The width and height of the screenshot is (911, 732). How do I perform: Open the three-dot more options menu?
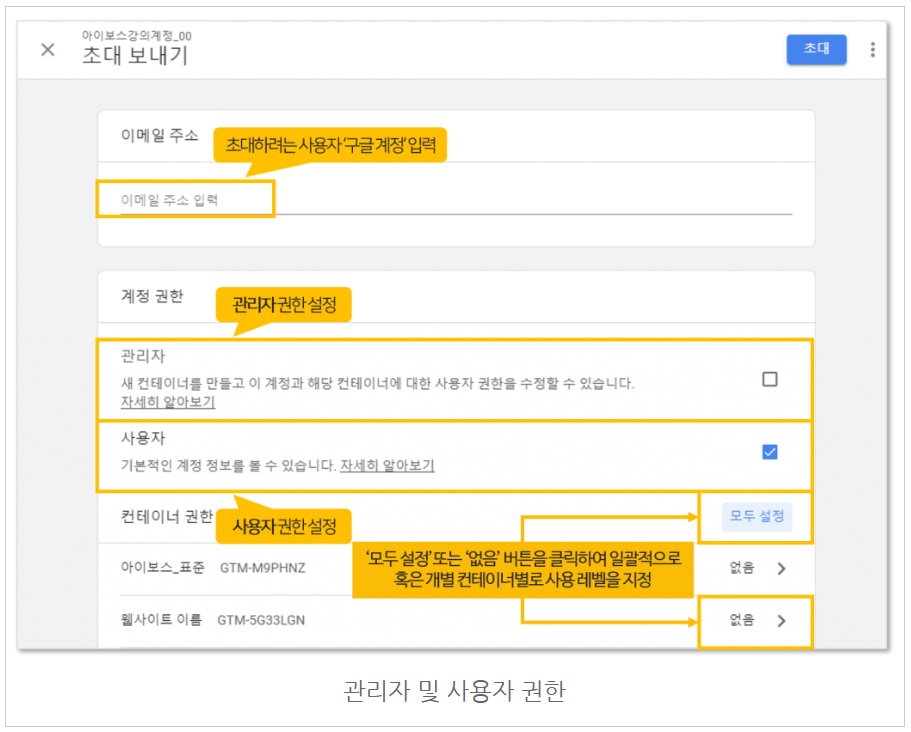point(873,50)
